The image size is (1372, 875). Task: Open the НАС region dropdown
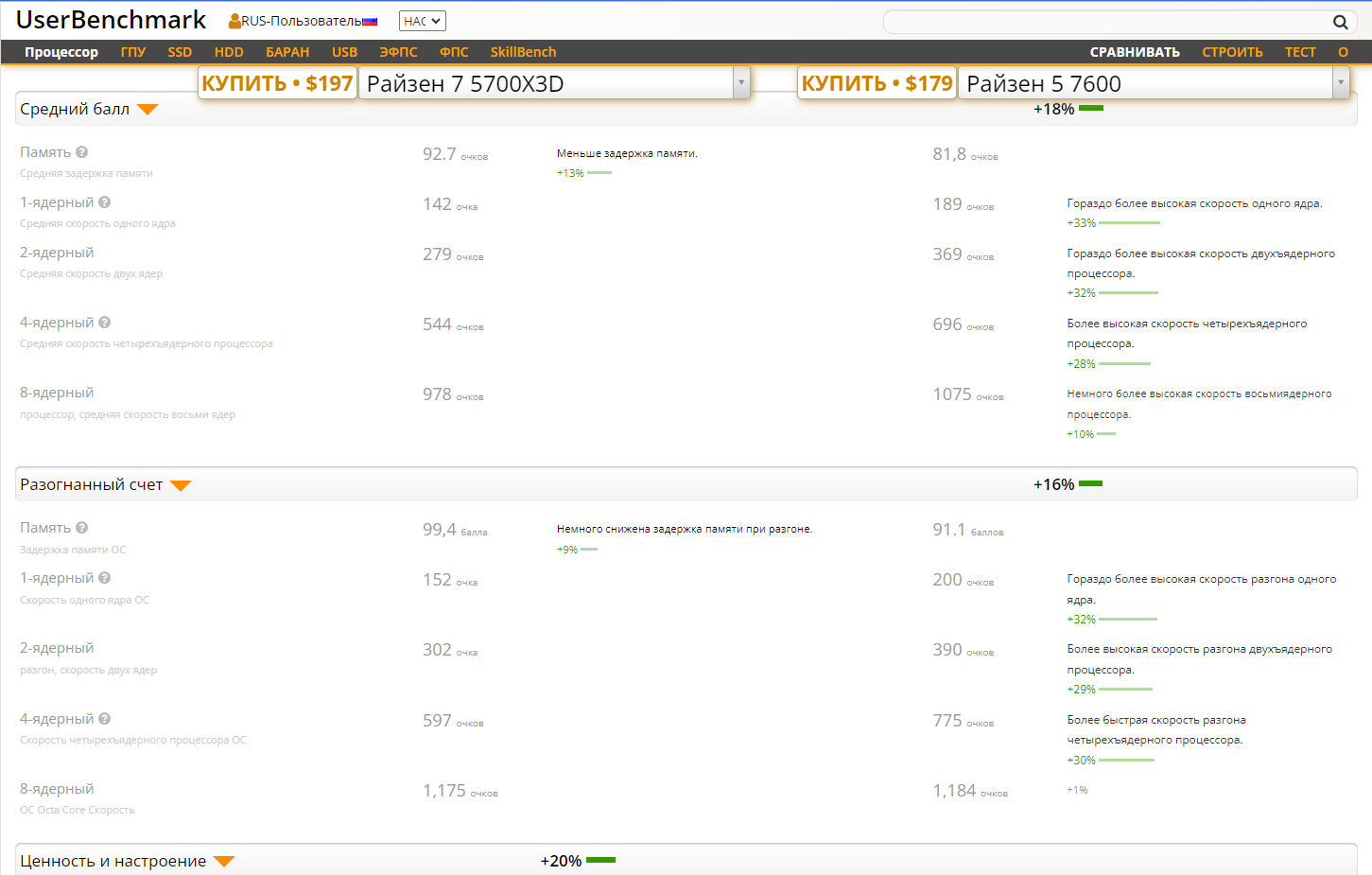pos(422,21)
